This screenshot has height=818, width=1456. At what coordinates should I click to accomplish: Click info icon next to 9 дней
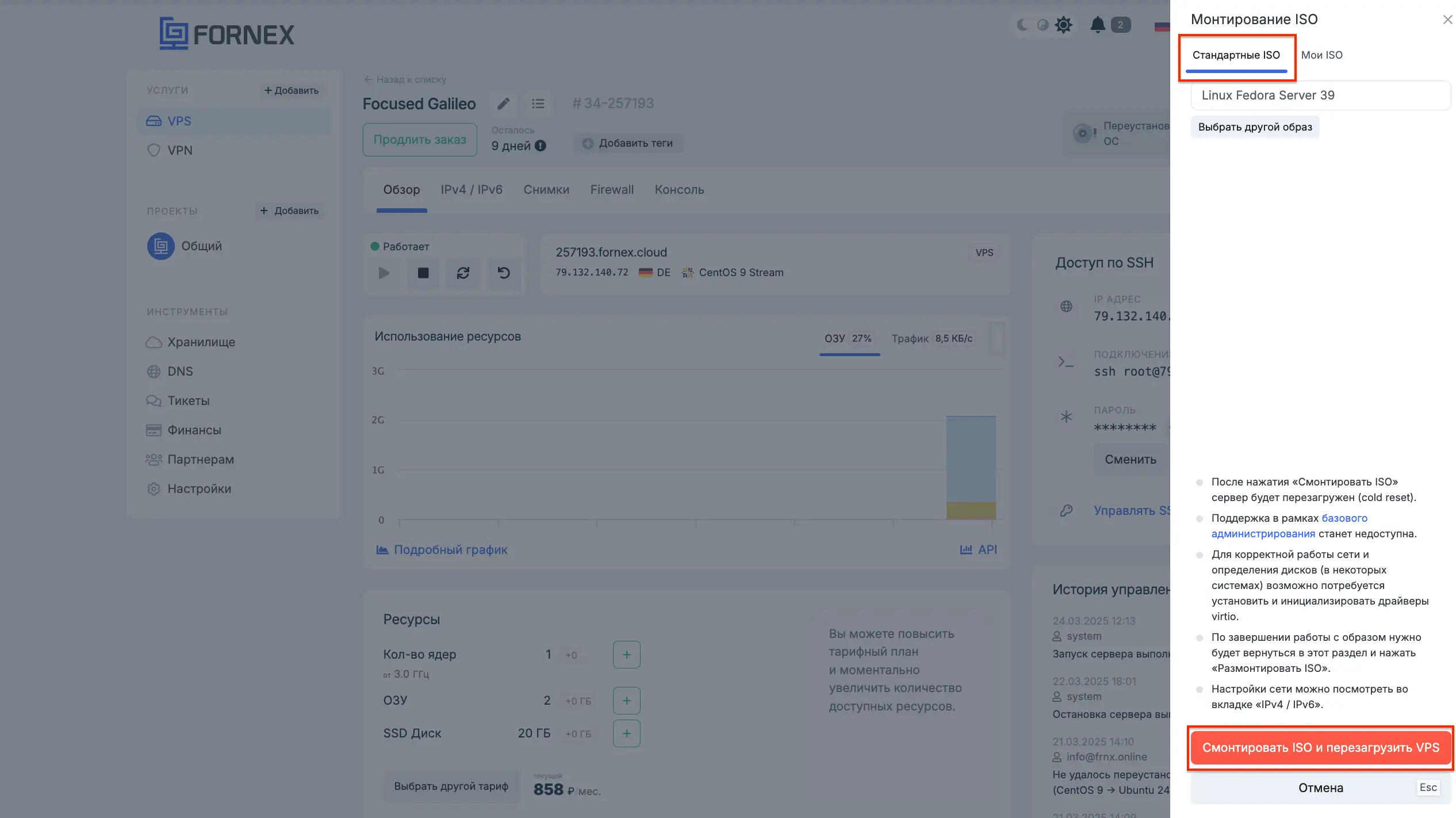coord(541,146)
